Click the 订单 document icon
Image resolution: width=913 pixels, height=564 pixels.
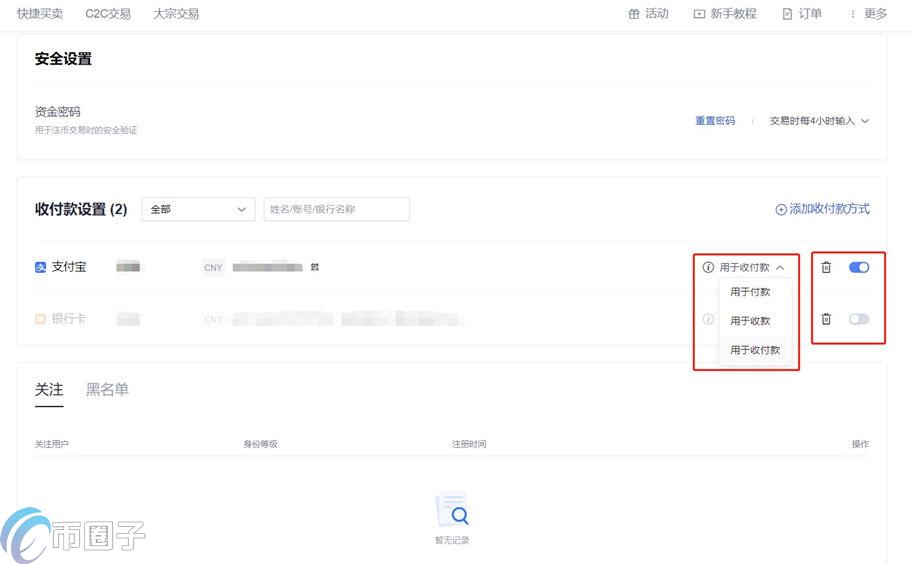point(787,14)
